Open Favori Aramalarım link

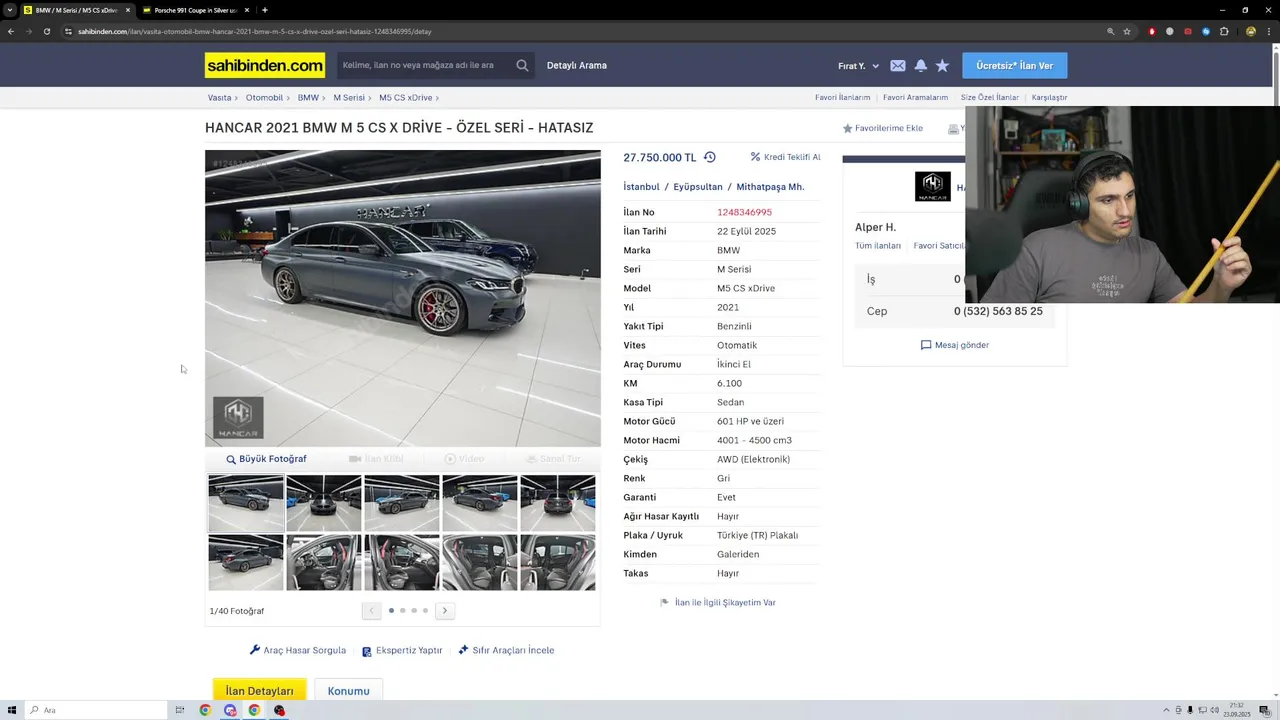[915, 98]
